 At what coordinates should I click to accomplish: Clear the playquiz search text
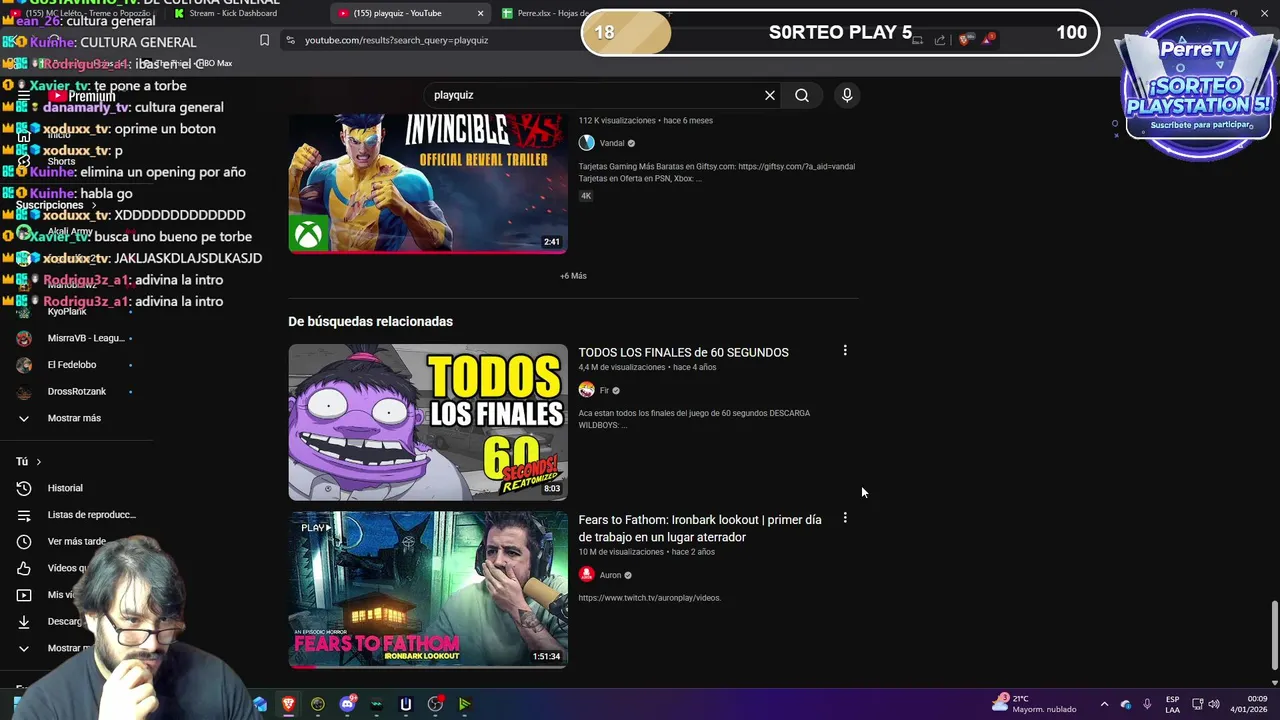pos(770,95)
